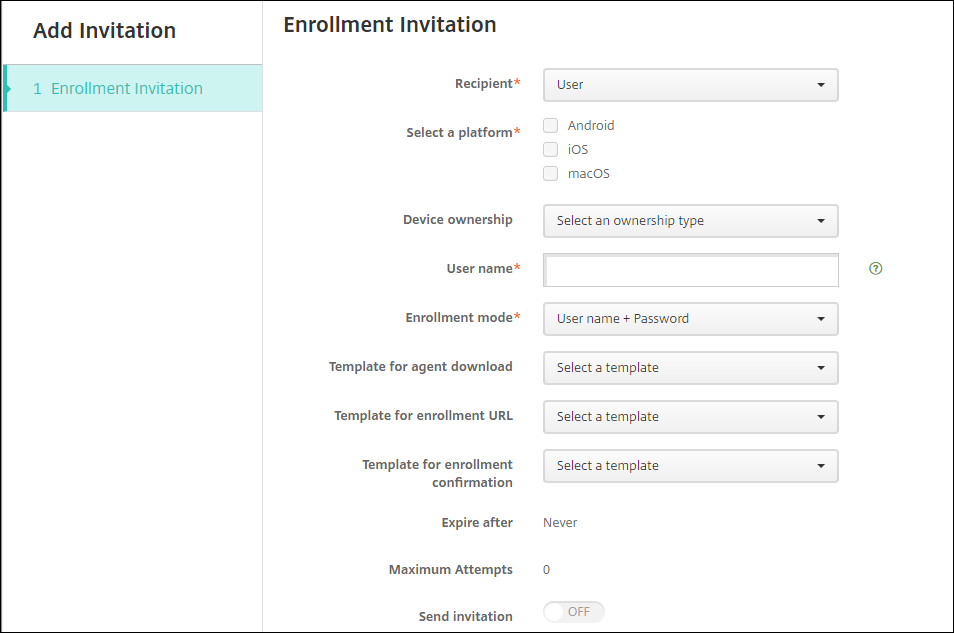Click the Enrollment mode dropdown arrow
The width and height of the screenshot is (954, 633).
821,319
